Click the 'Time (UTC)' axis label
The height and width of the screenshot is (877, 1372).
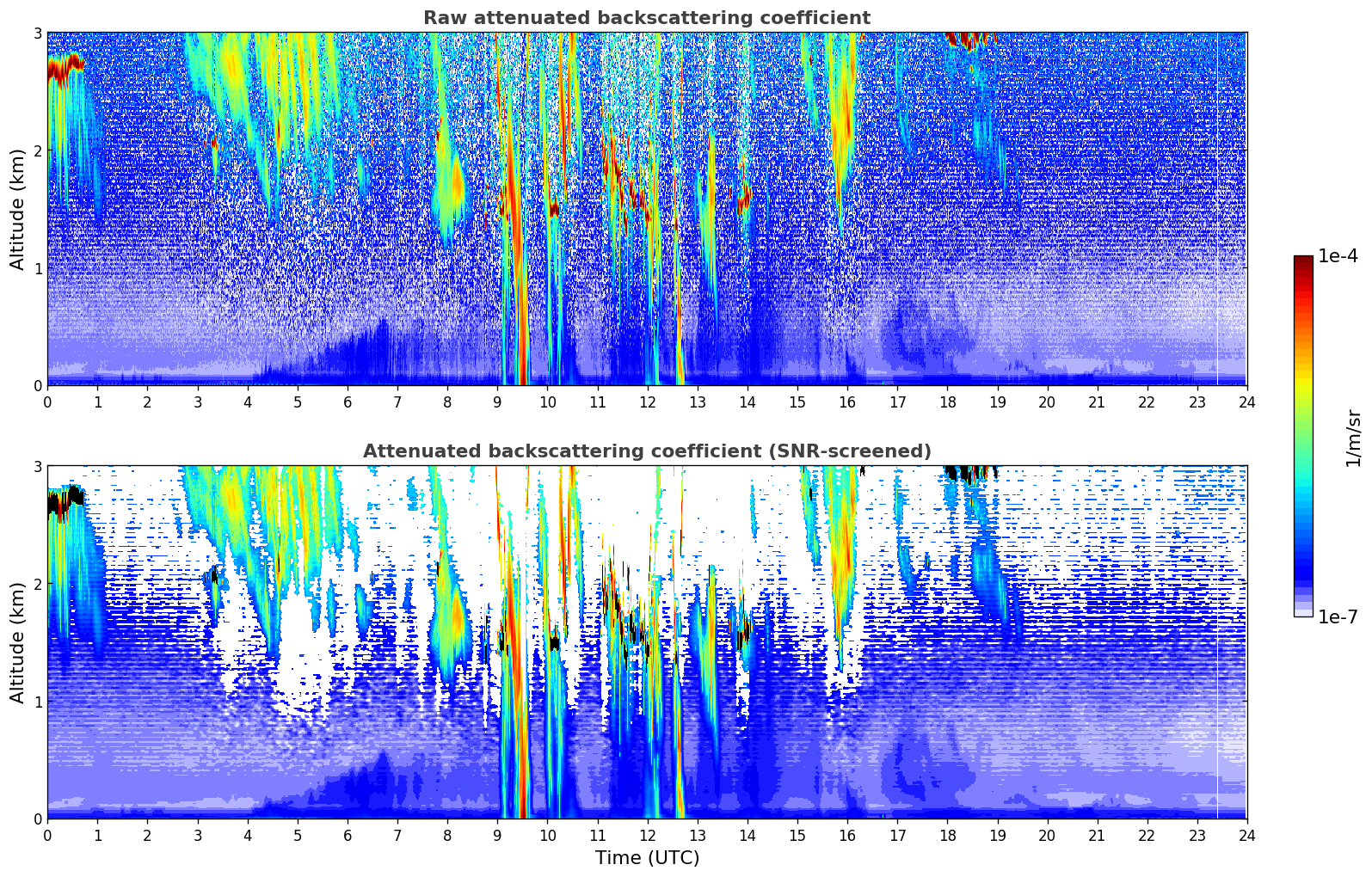pyautogui.click(x=647, y=858)
